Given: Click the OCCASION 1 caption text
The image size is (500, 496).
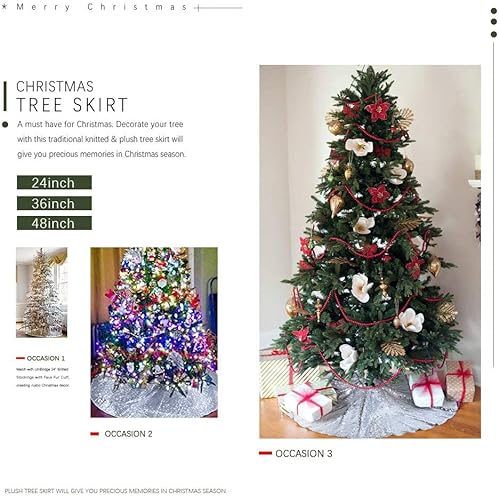Looking at the screenshot, I should coord(46,358).
